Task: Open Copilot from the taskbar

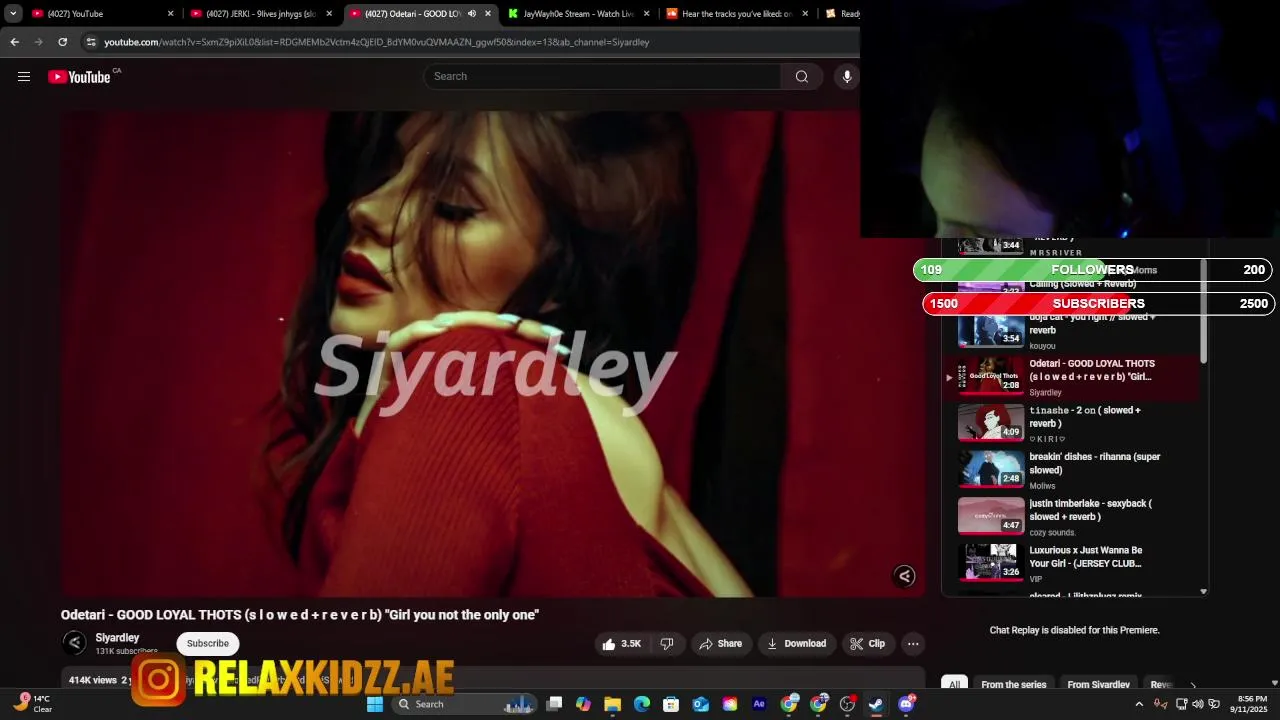Action: [x=583, y=704]
